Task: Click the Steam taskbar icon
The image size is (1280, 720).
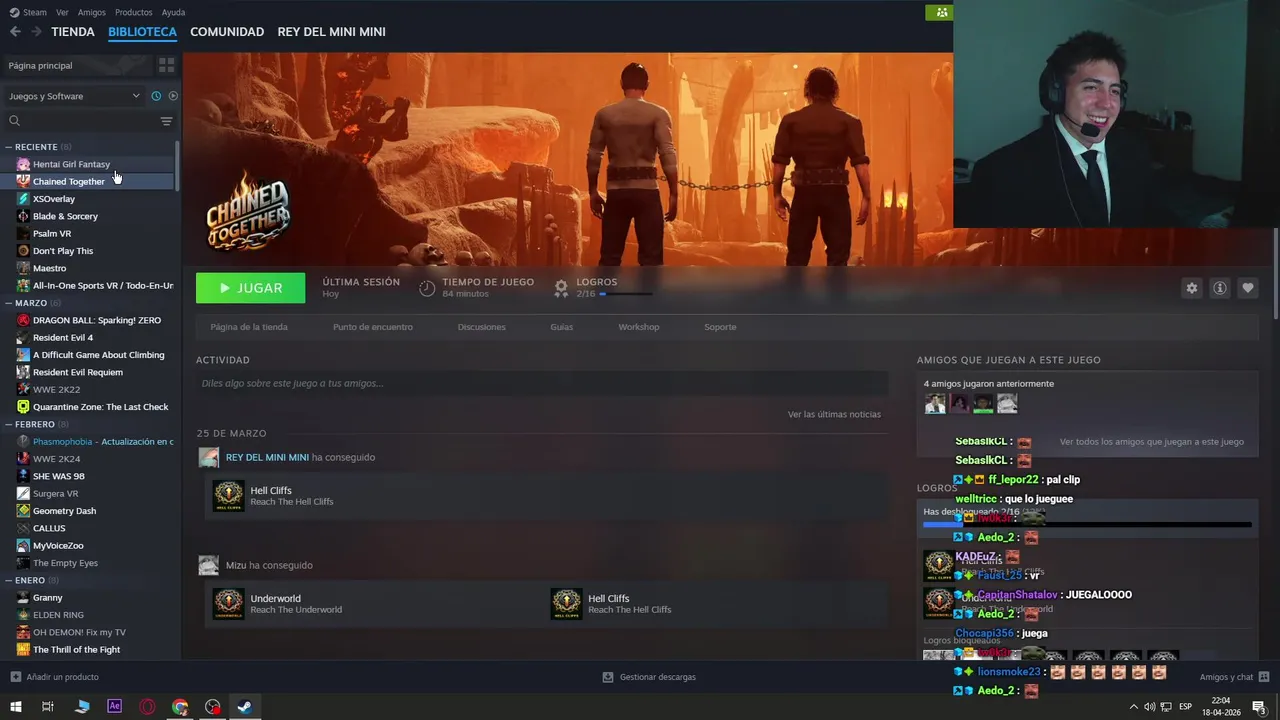Action: tap(244, 707)
